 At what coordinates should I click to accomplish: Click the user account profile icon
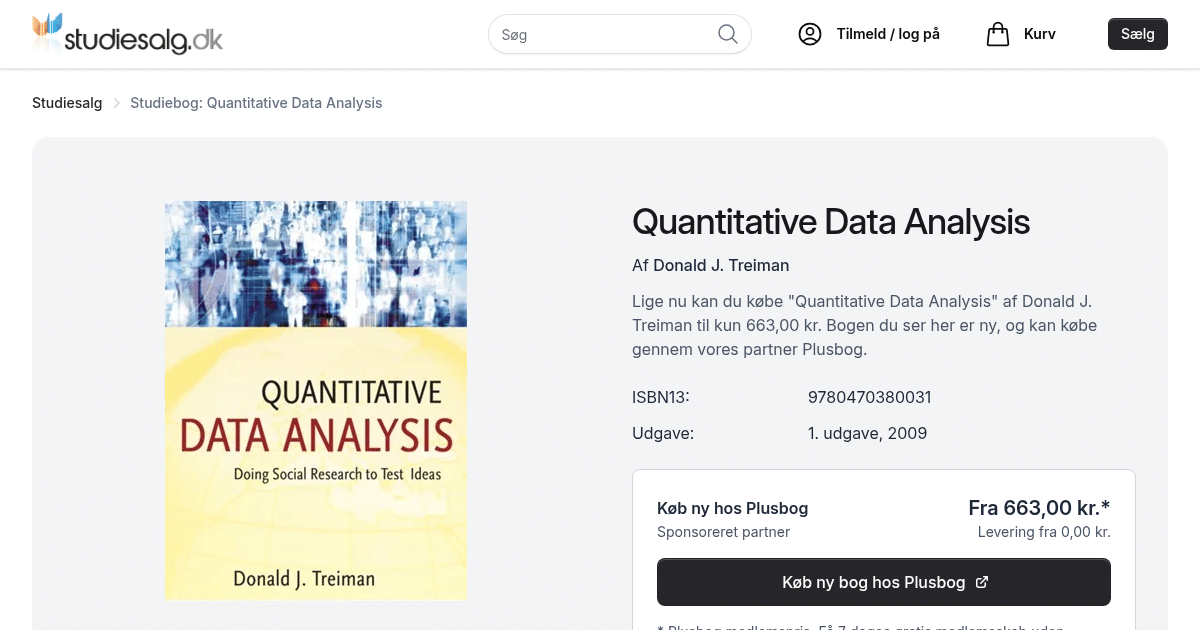(810, 34)
